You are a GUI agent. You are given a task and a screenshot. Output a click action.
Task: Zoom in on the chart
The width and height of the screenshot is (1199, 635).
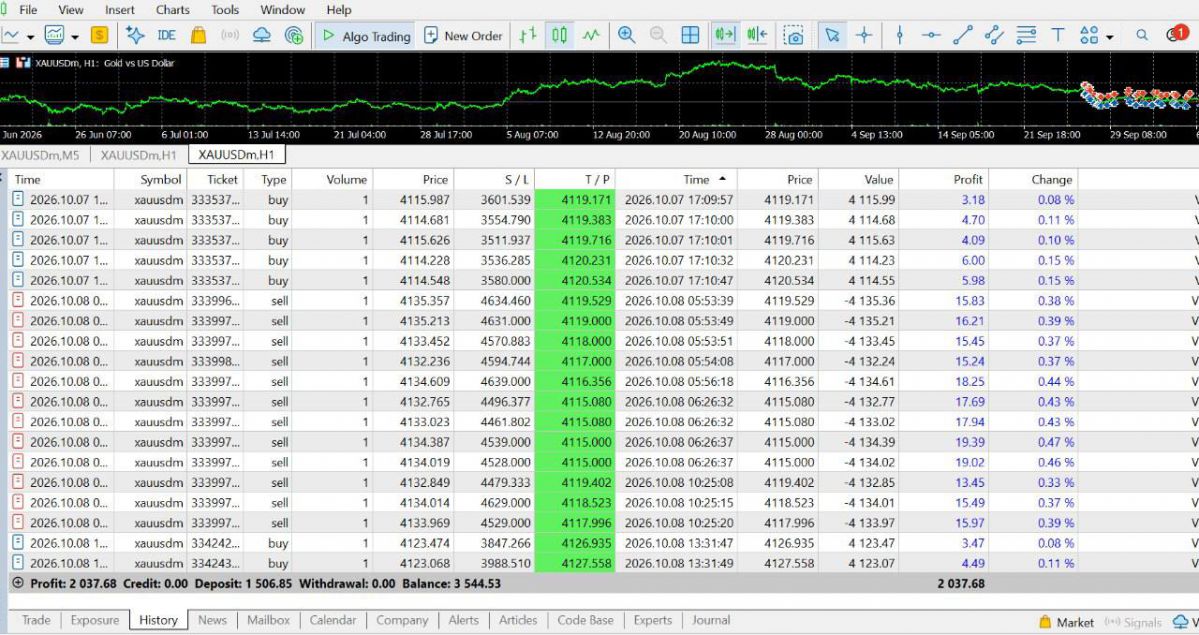(626, 35)
